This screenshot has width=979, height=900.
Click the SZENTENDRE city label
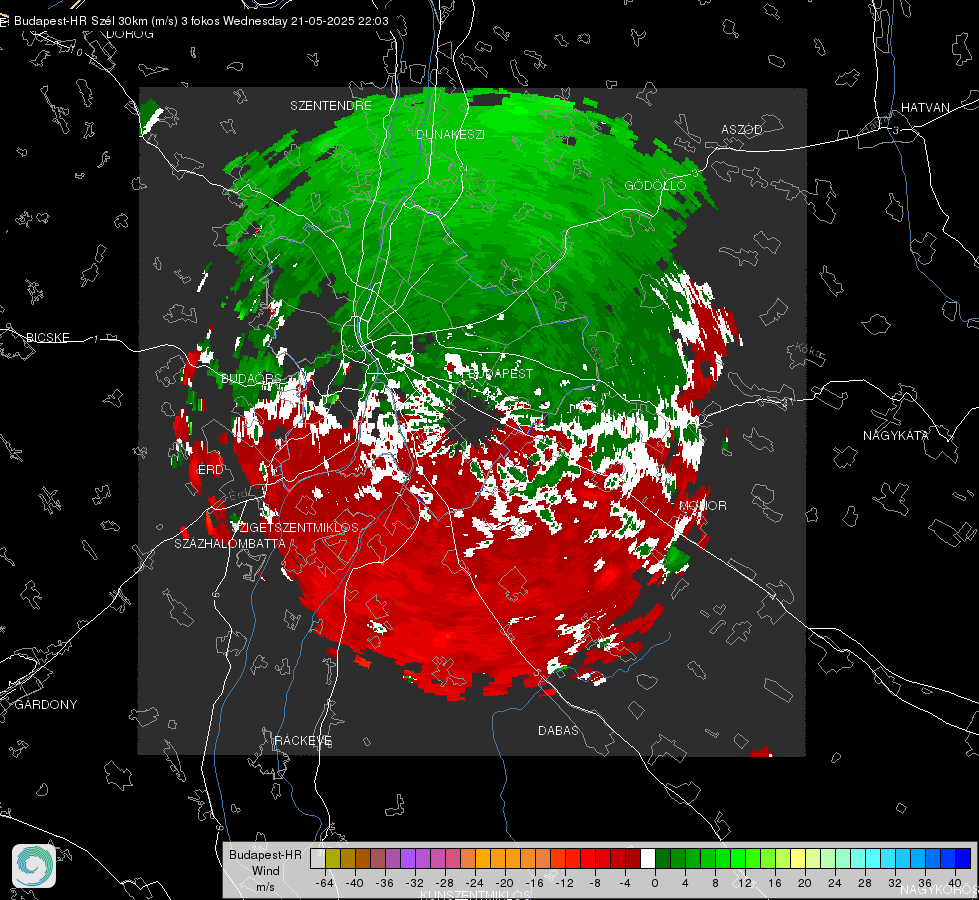click(331, 106)
